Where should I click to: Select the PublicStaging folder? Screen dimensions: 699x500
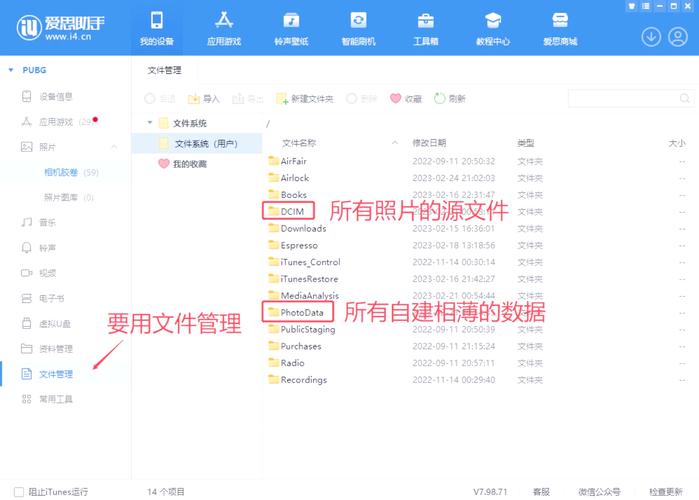click(302, 329)
